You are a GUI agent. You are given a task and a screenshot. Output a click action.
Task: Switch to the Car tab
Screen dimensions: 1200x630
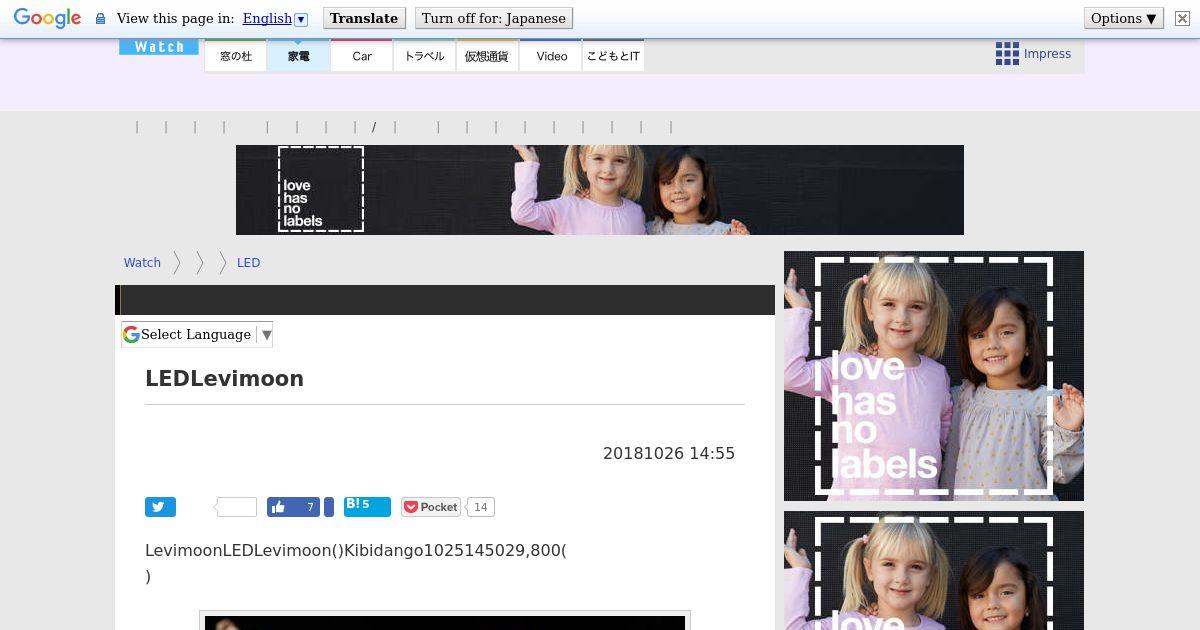(x=362, y=56)
